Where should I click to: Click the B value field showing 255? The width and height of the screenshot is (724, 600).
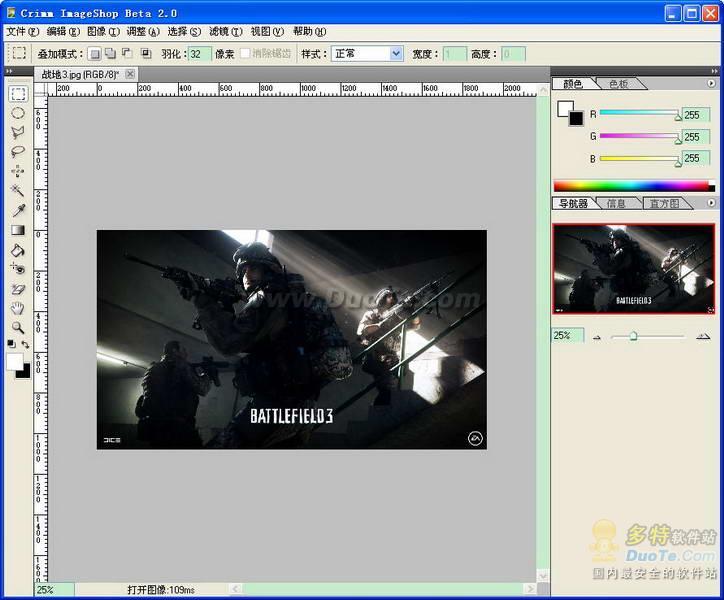click(x=695, y=158)
